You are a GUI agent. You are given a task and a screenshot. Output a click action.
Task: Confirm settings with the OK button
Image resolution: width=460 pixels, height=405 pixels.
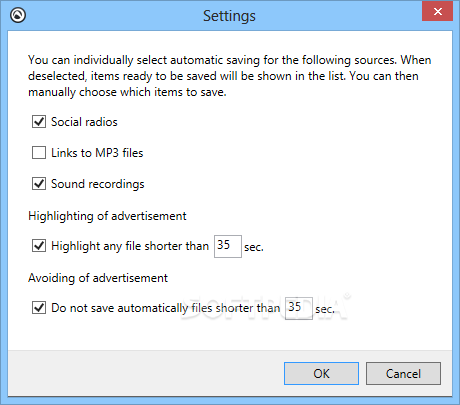click(321, 374)
